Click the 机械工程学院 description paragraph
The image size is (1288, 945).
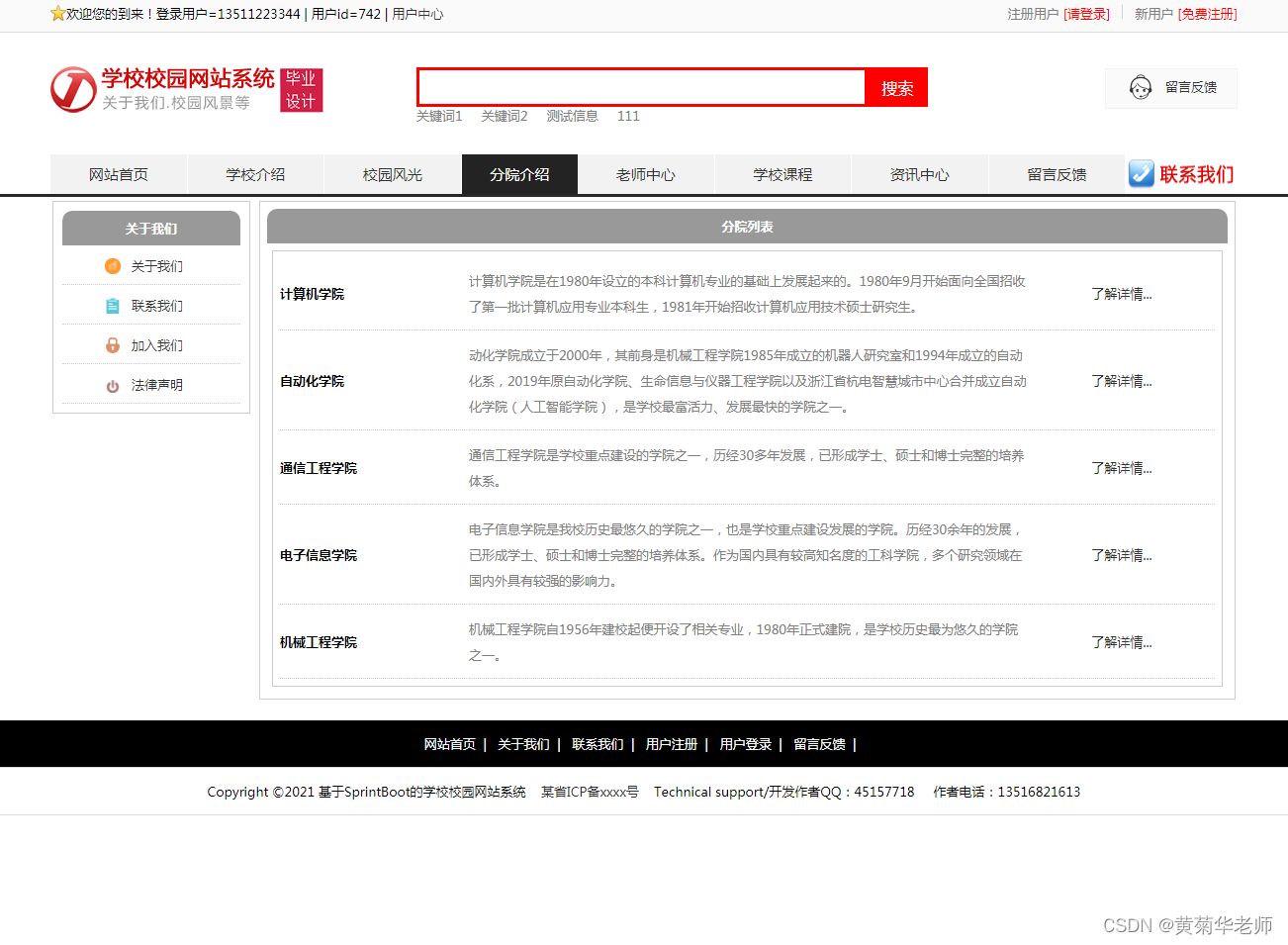743,642
